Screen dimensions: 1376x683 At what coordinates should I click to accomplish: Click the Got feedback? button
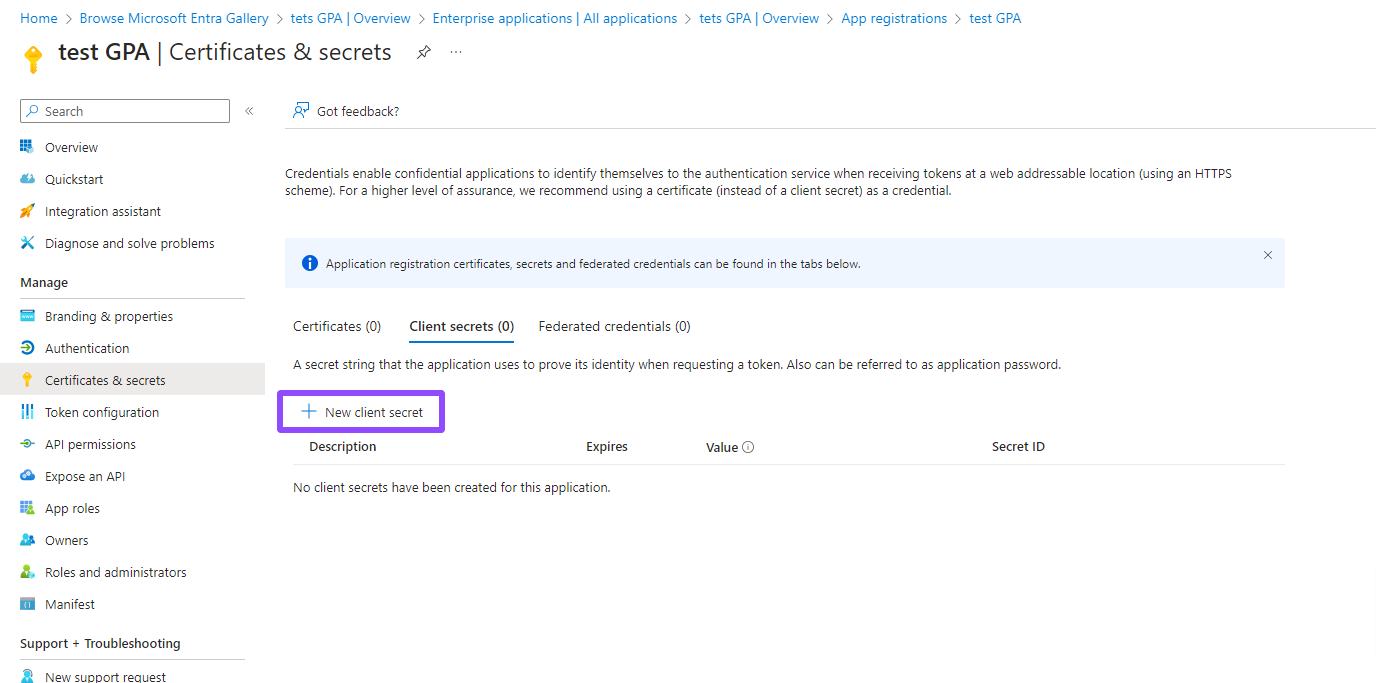346,111
